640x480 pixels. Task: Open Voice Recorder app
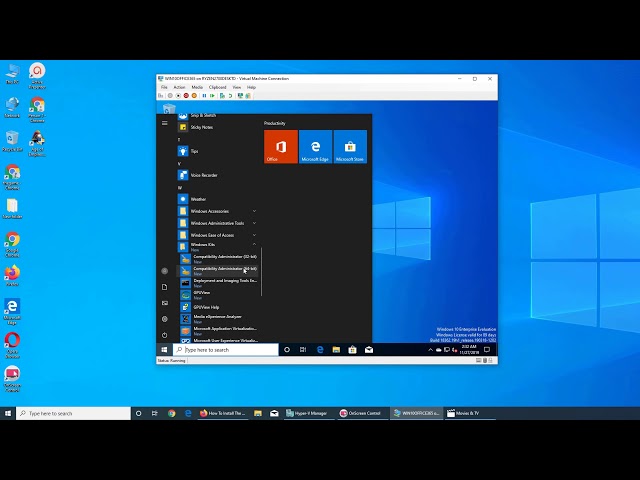pyautogui.click(x=217, y=175)
